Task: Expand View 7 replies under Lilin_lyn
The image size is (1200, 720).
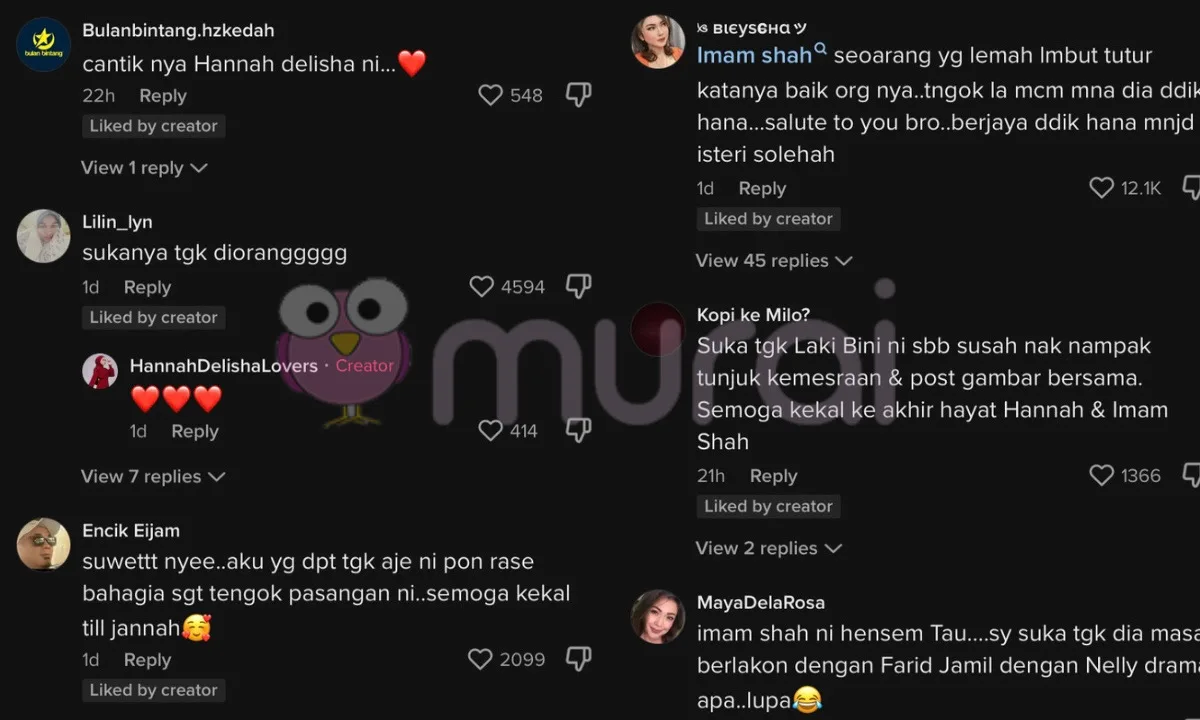Action: [x=153, y=477]
